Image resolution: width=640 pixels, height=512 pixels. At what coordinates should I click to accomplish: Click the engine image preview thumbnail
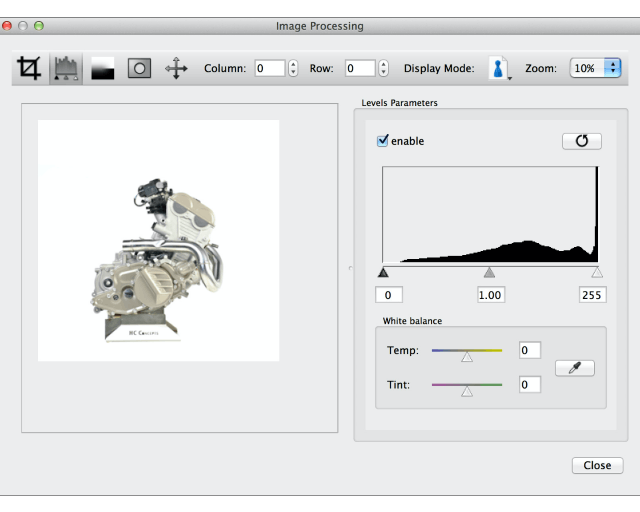[158, 241]
